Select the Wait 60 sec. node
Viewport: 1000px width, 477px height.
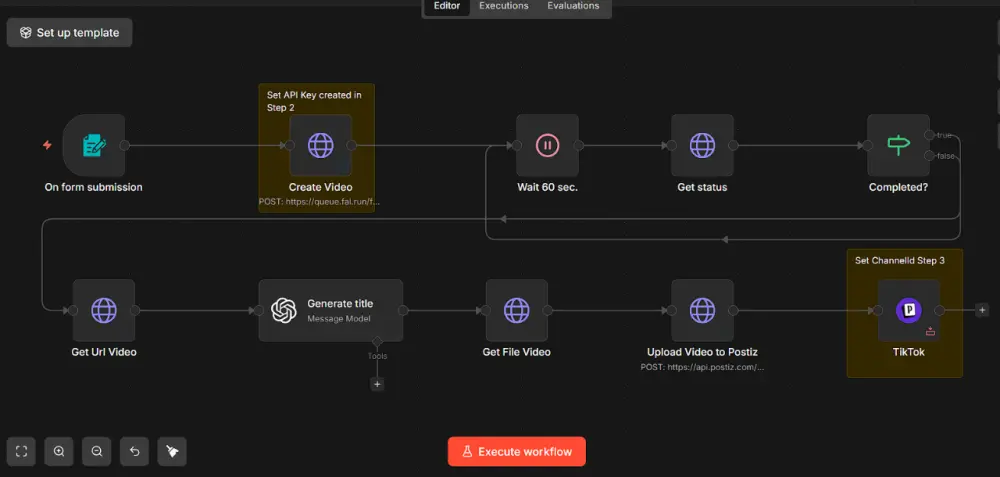(547, 145)
